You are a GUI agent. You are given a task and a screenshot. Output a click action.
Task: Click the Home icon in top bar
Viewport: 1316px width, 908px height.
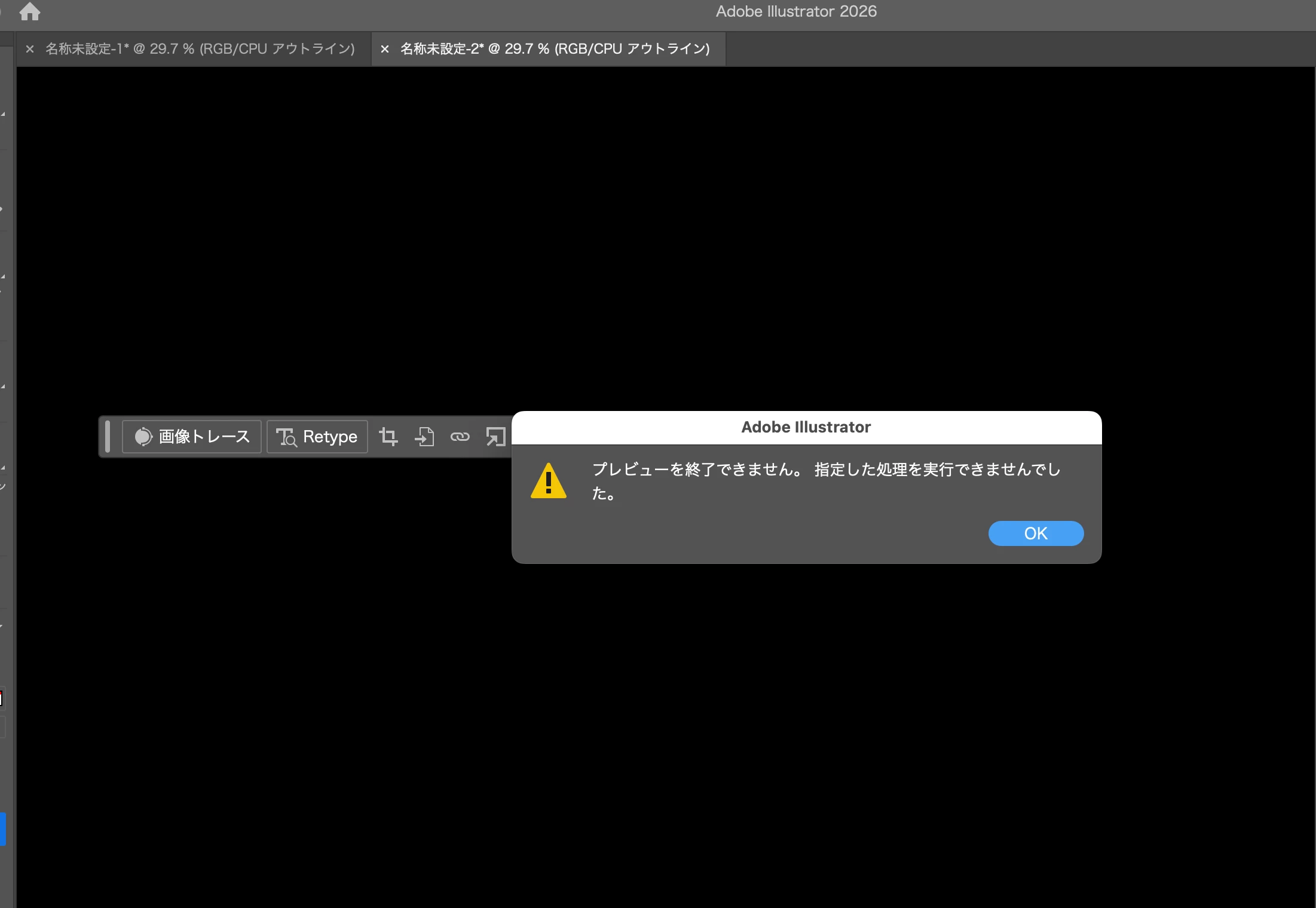[29, 11]
